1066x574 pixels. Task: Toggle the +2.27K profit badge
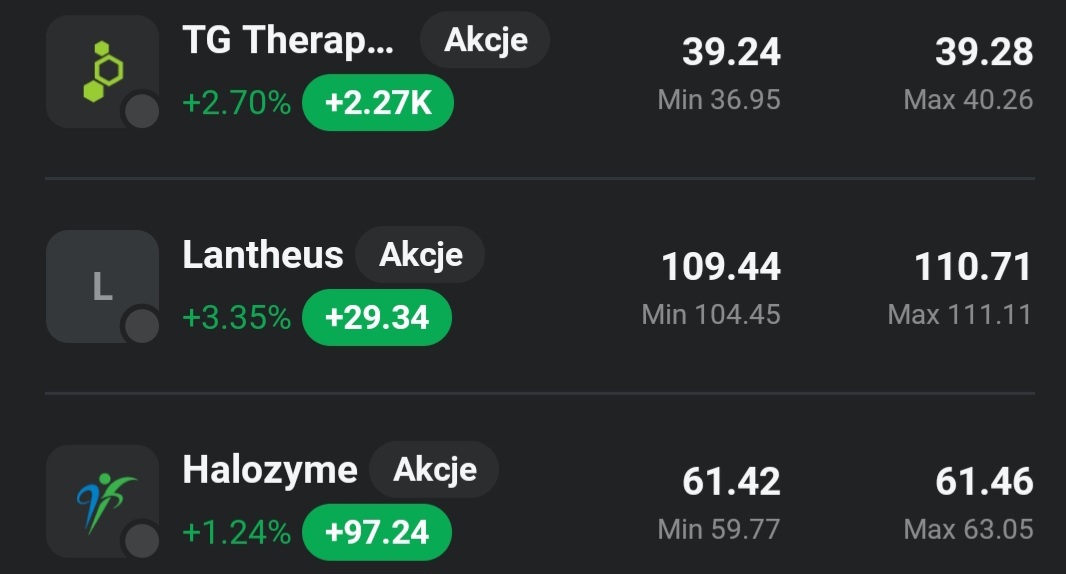pos(378,103)
